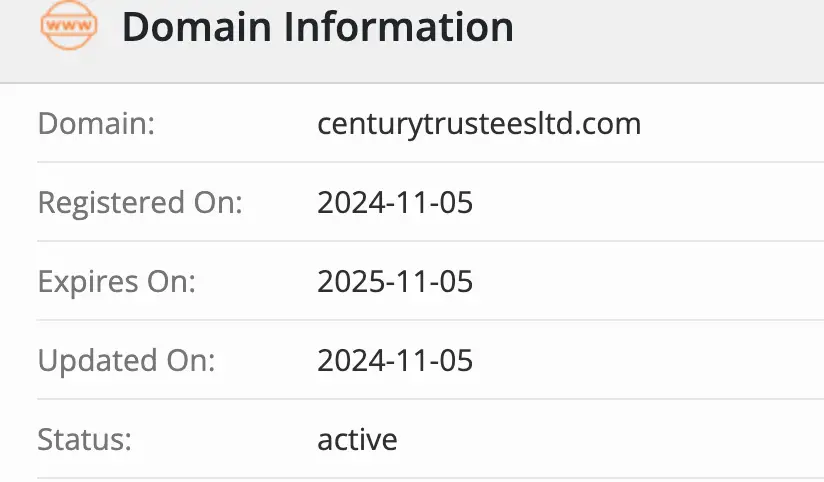Click the date in the Registered On row

[x=395, y=203]
